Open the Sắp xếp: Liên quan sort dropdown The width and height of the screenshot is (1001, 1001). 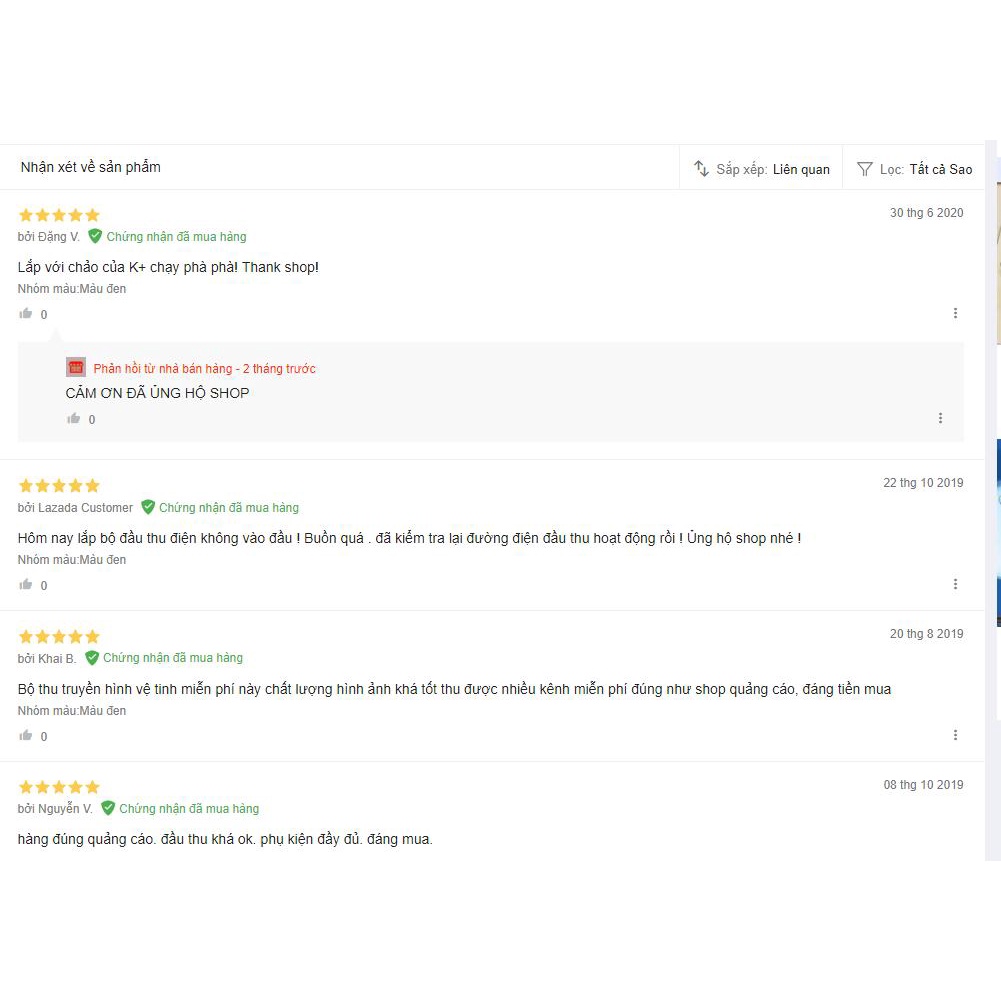[x=772, y=170]
